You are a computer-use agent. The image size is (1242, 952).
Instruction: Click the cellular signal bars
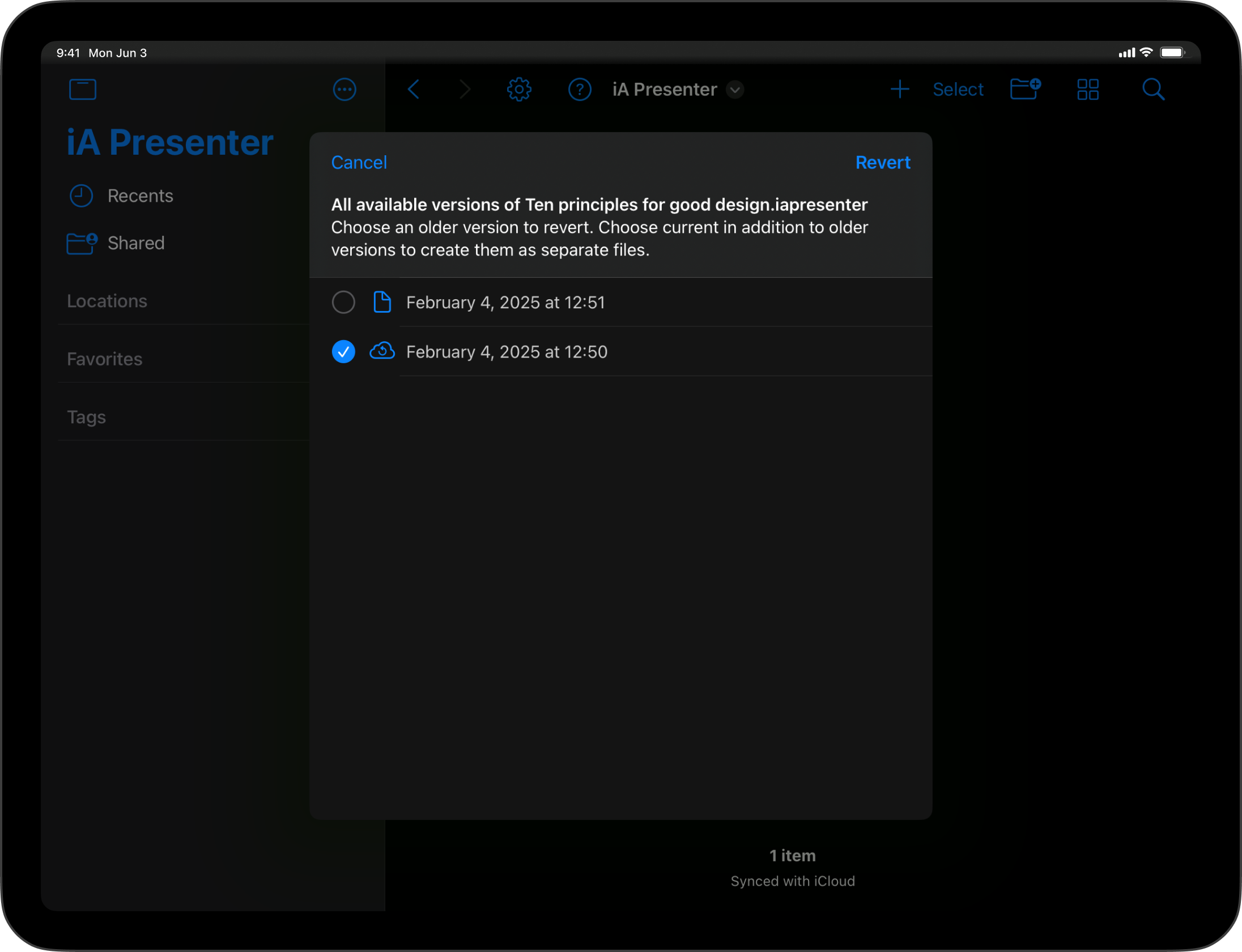[x=1127, y=53]
